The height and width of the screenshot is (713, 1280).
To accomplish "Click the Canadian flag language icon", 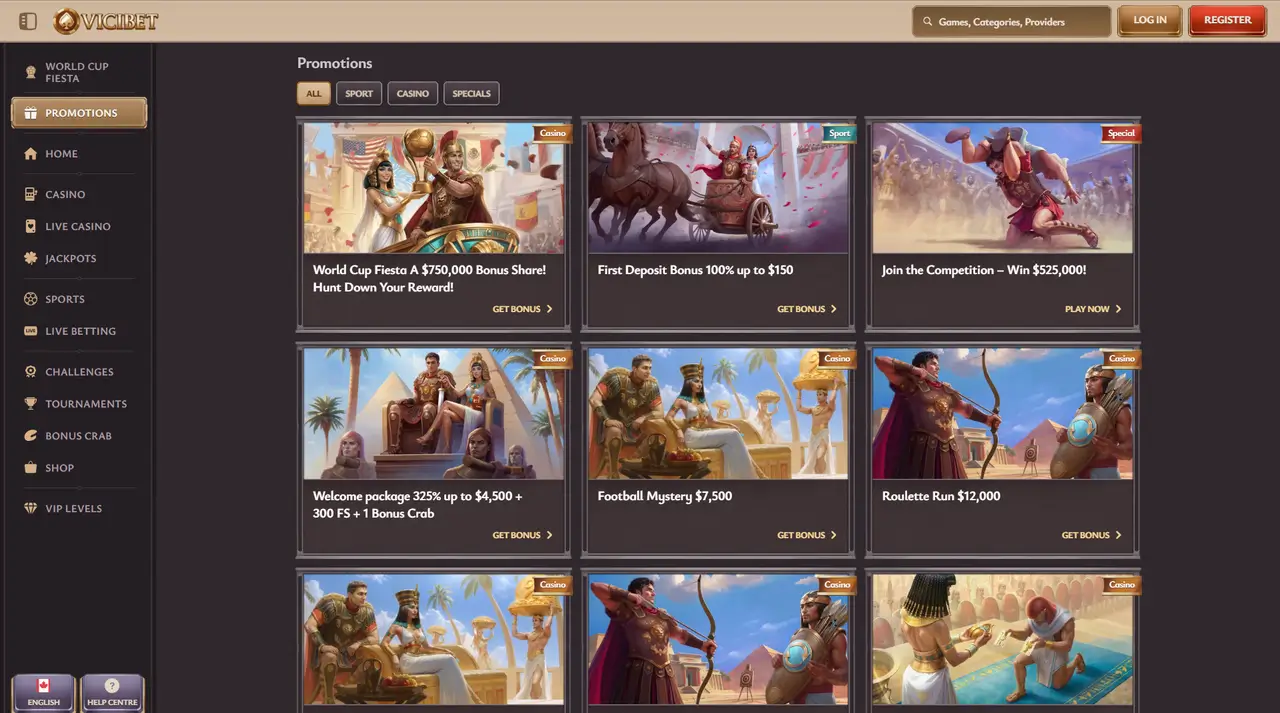I will tap(43, 686).
